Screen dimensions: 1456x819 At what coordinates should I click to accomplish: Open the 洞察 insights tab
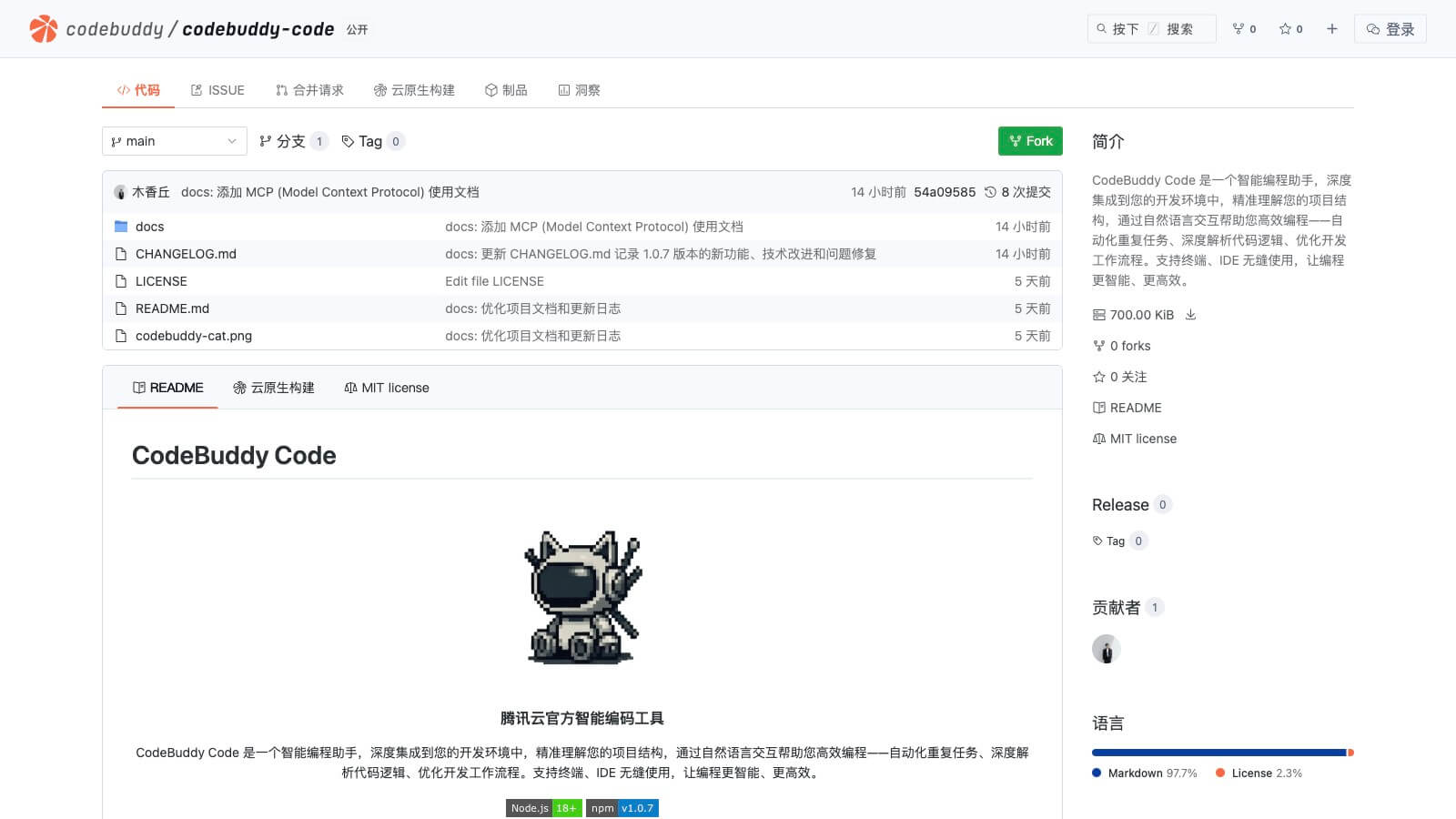tap(579, 90)
